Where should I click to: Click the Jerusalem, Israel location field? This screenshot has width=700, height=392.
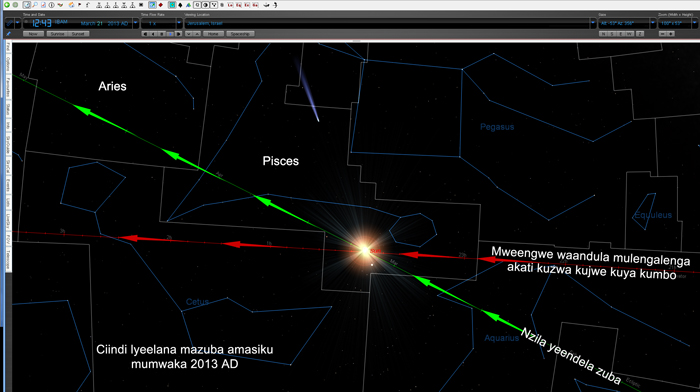click(388, 23)
